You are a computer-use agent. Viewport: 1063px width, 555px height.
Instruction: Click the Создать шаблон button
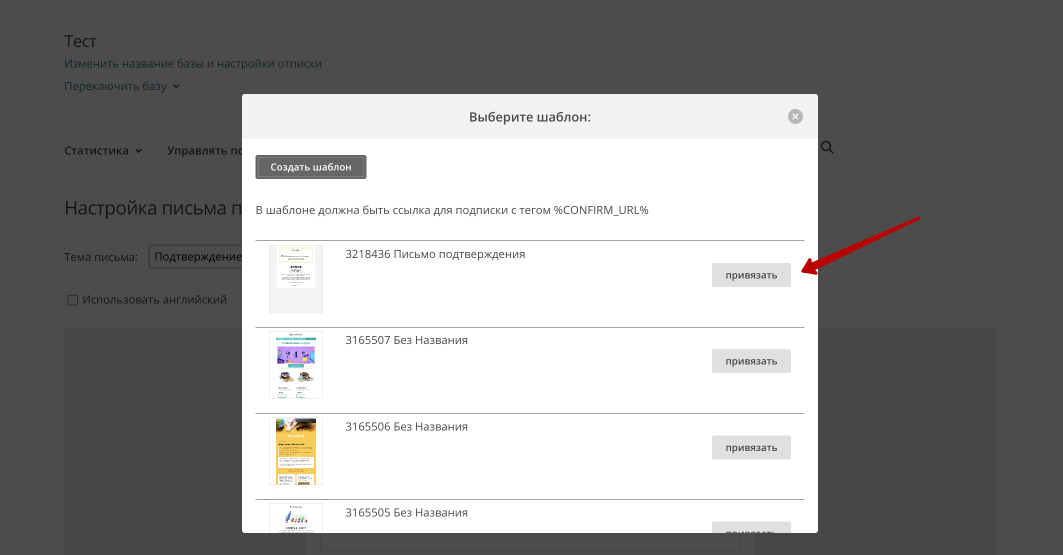(311, 167)
